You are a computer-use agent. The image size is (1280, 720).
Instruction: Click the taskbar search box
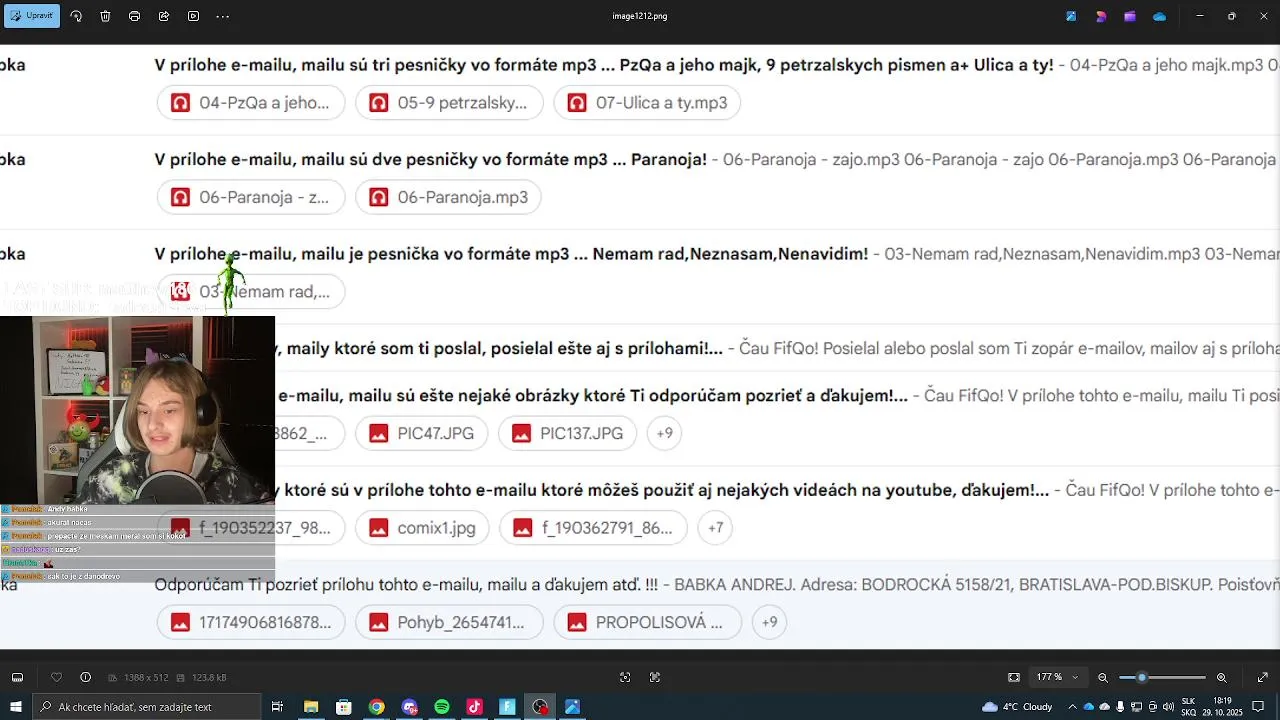[147, 707]
